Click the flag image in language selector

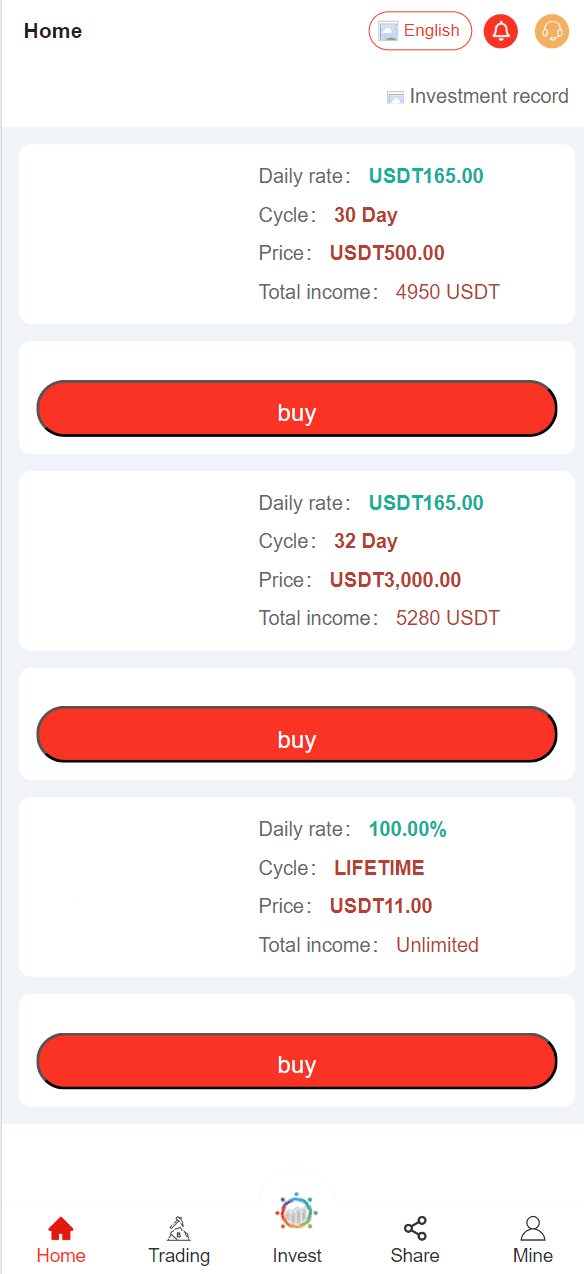388,31
